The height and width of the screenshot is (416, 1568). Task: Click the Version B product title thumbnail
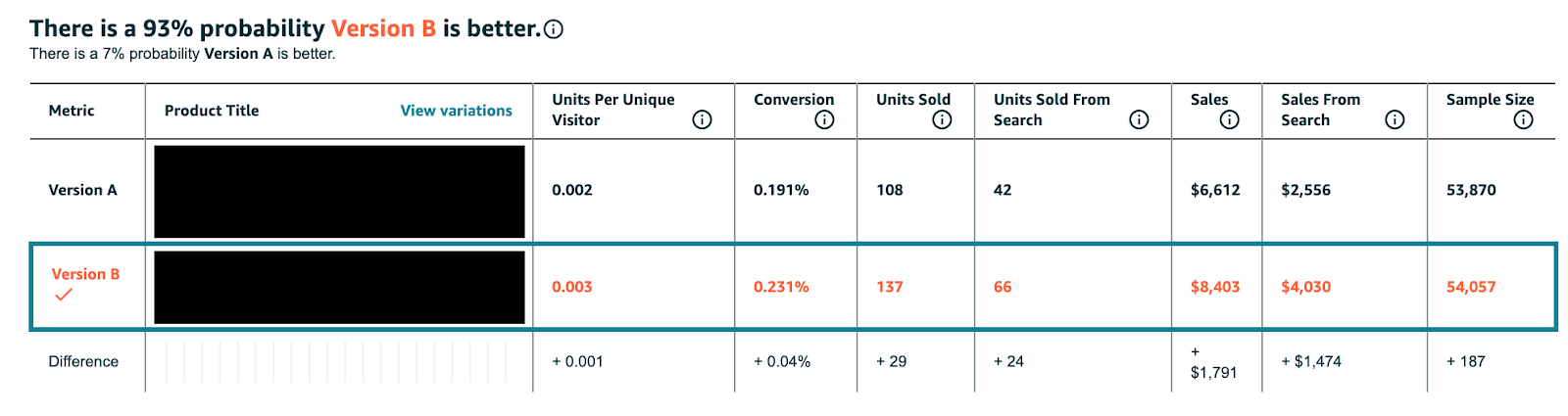tap(339, 287)
